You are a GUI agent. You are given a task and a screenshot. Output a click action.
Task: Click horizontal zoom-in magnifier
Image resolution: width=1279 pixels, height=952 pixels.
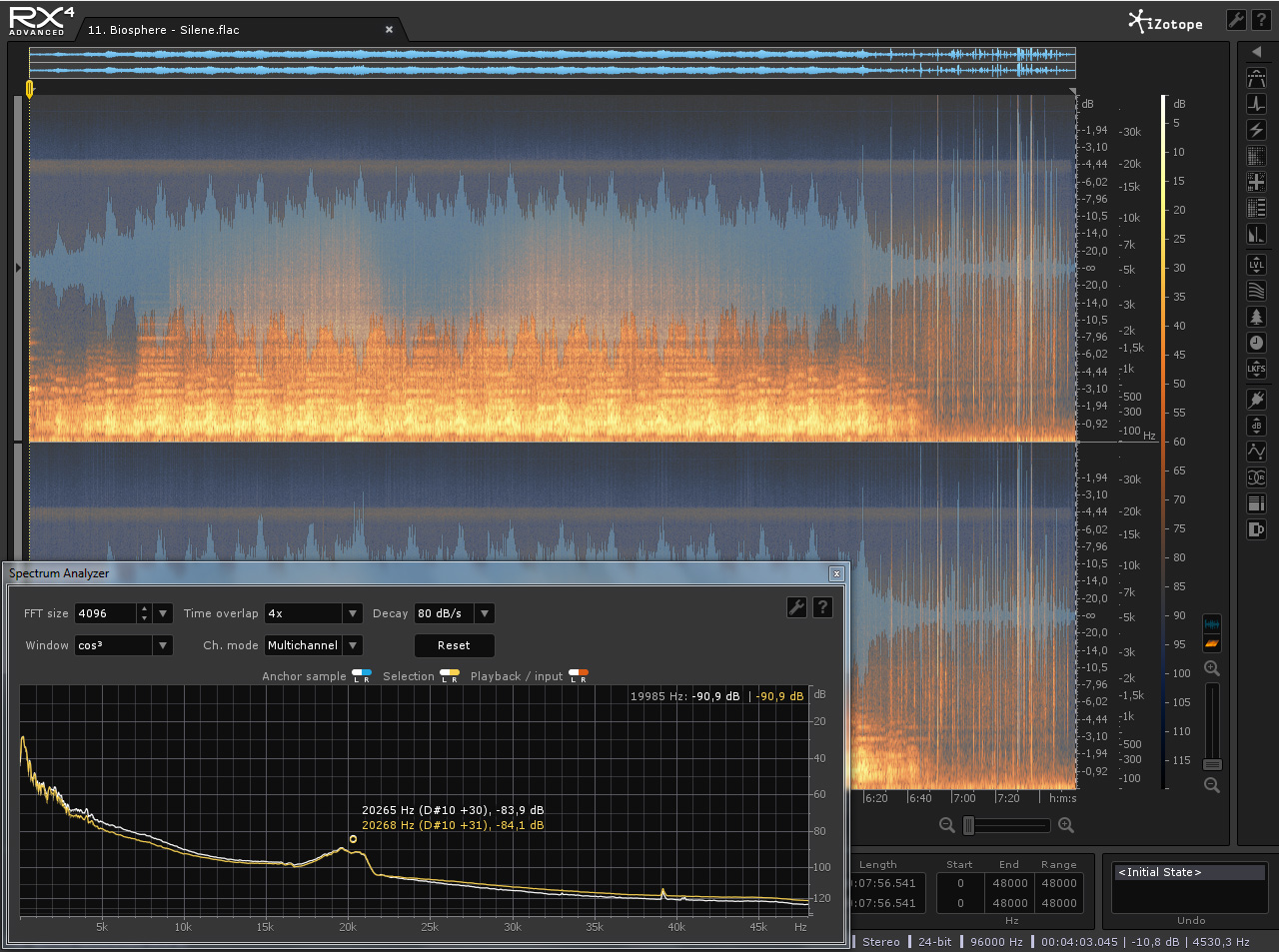tap(1066, 825)
